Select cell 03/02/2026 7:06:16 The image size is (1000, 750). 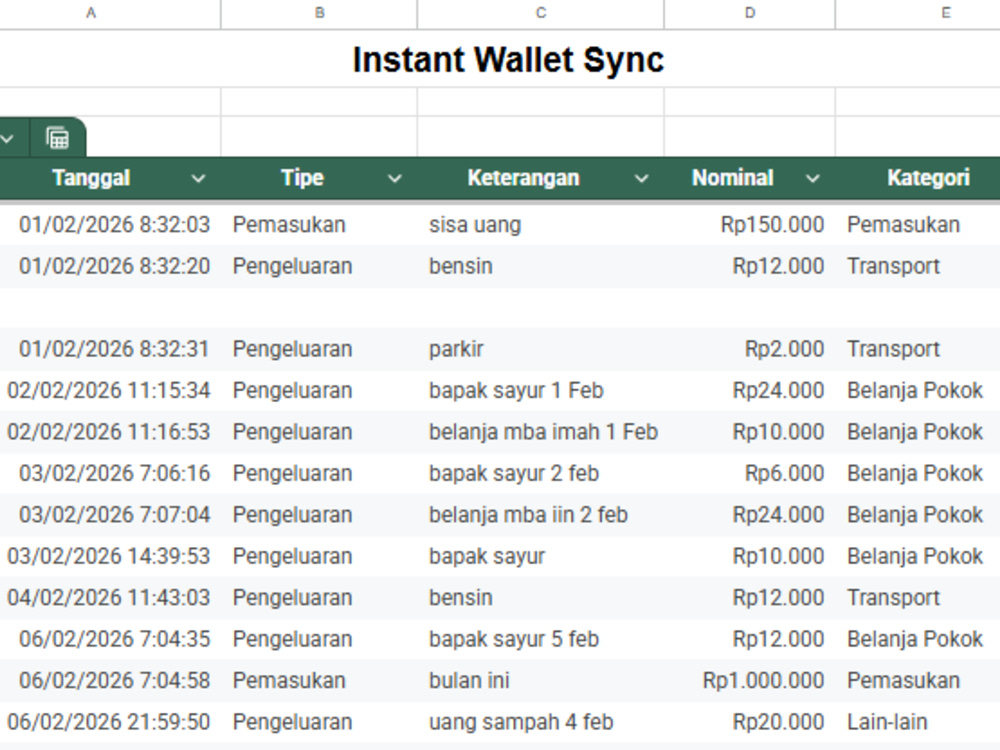tap(110, 473)
